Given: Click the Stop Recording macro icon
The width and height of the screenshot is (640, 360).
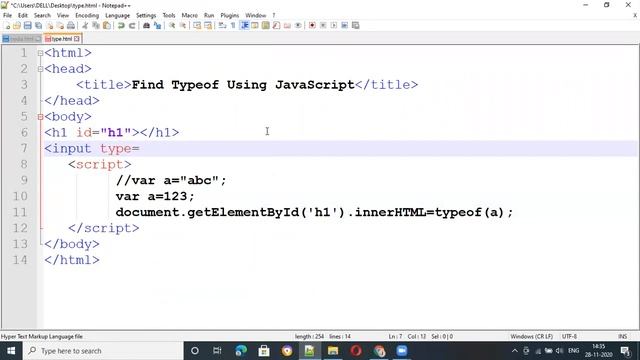Looking at the screenshot, I should pyautogui.click(x=323, y=26).
